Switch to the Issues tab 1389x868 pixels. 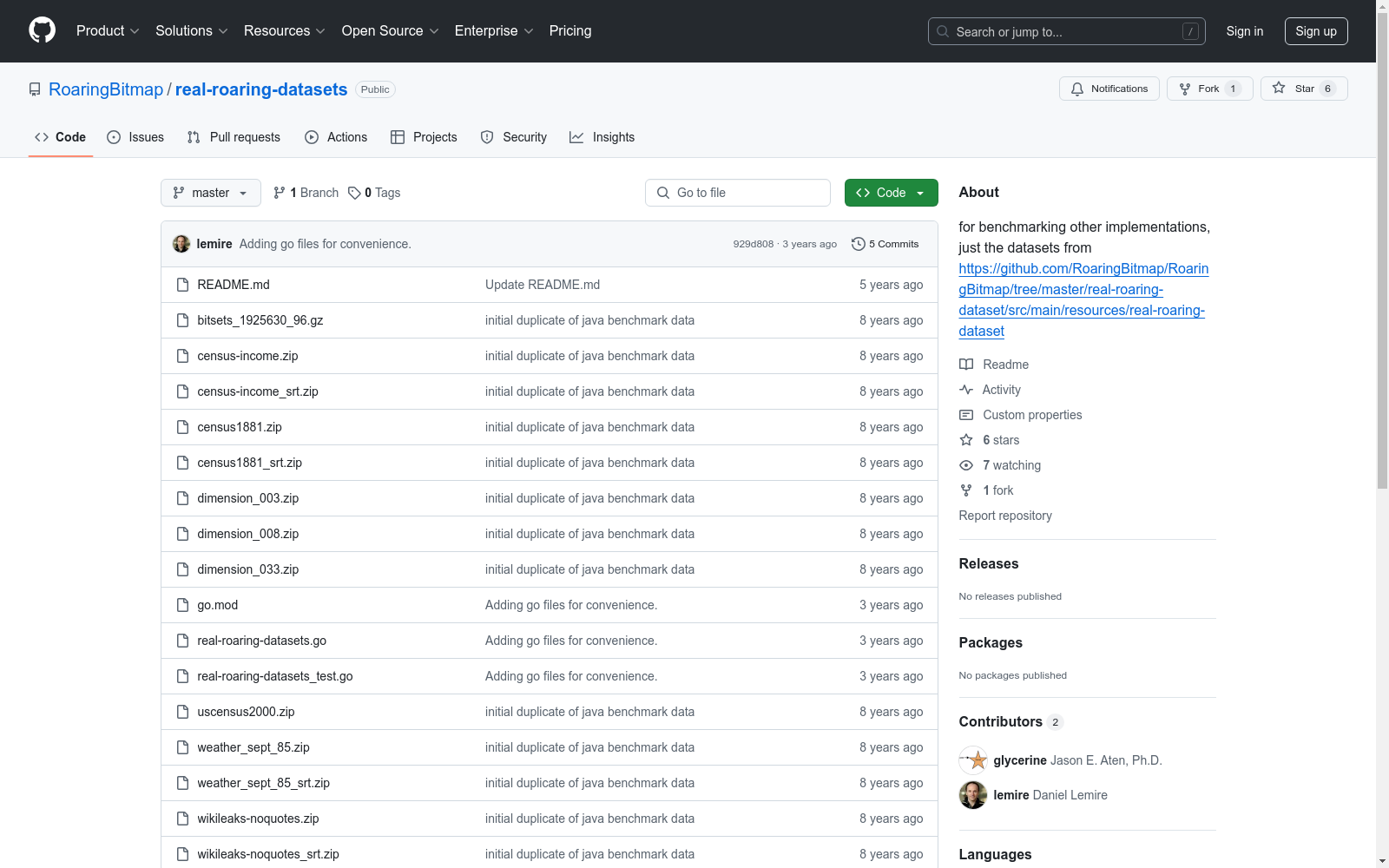point(135,137)
